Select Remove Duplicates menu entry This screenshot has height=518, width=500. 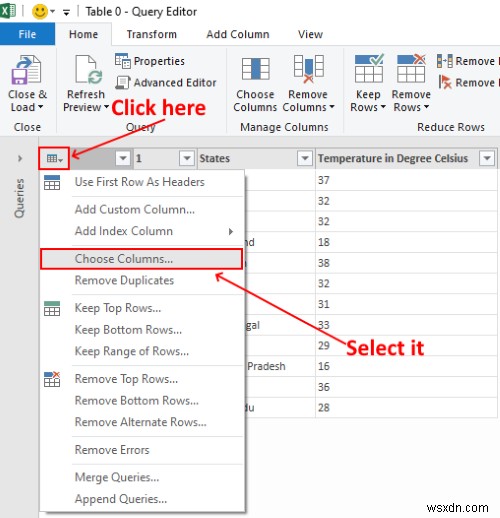click(x=142, y=280)
